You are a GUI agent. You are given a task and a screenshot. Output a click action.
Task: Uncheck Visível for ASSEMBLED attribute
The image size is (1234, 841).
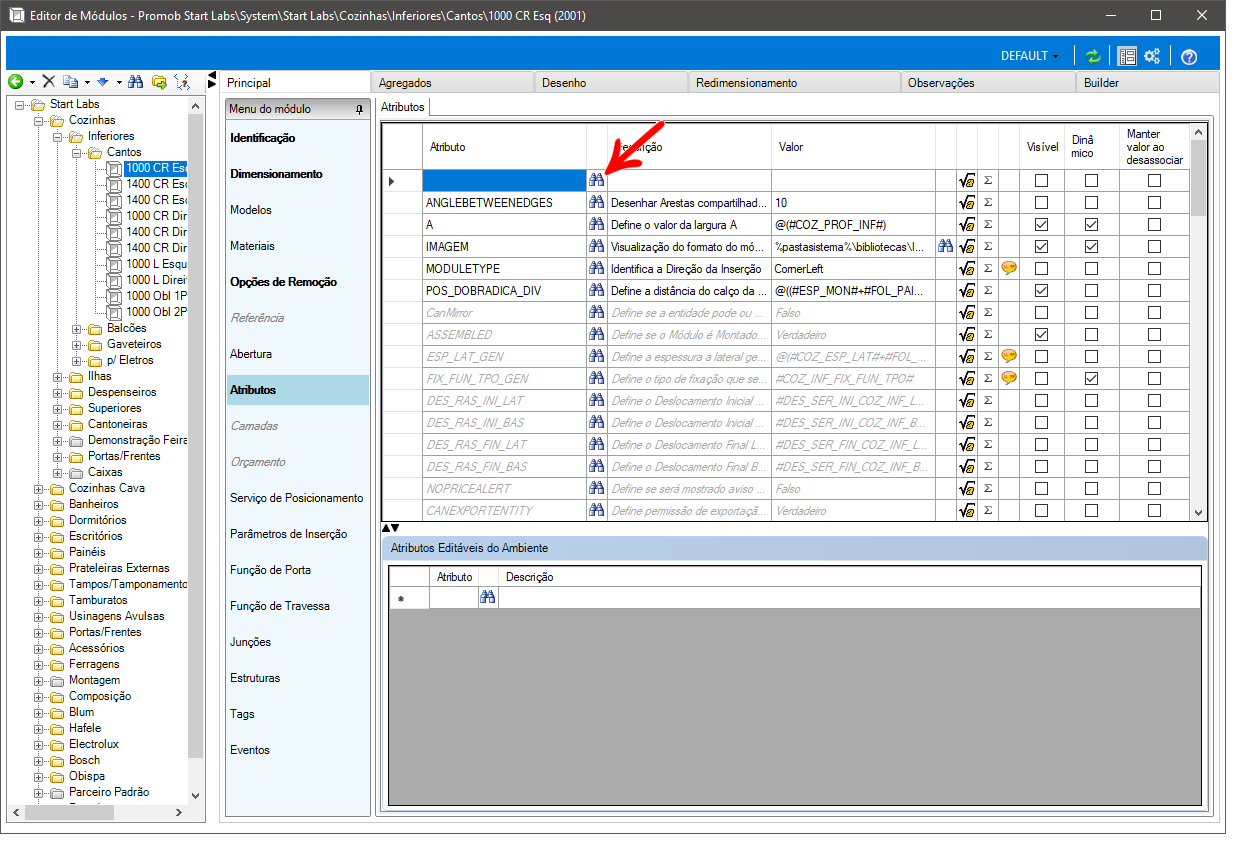tap(1041, 335)
